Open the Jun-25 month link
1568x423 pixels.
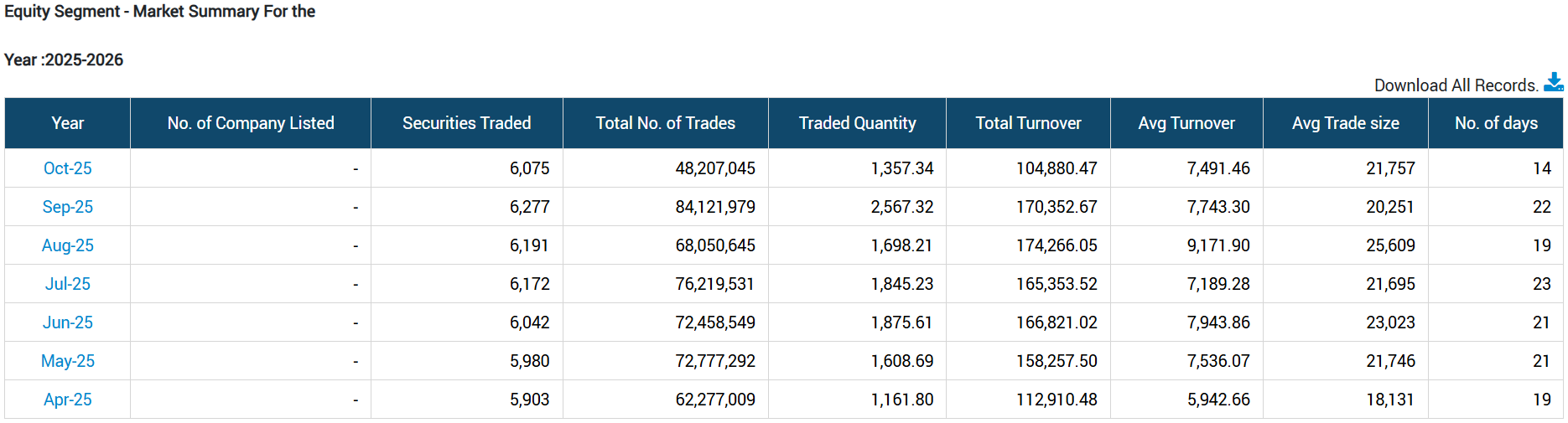pos(67,322)
